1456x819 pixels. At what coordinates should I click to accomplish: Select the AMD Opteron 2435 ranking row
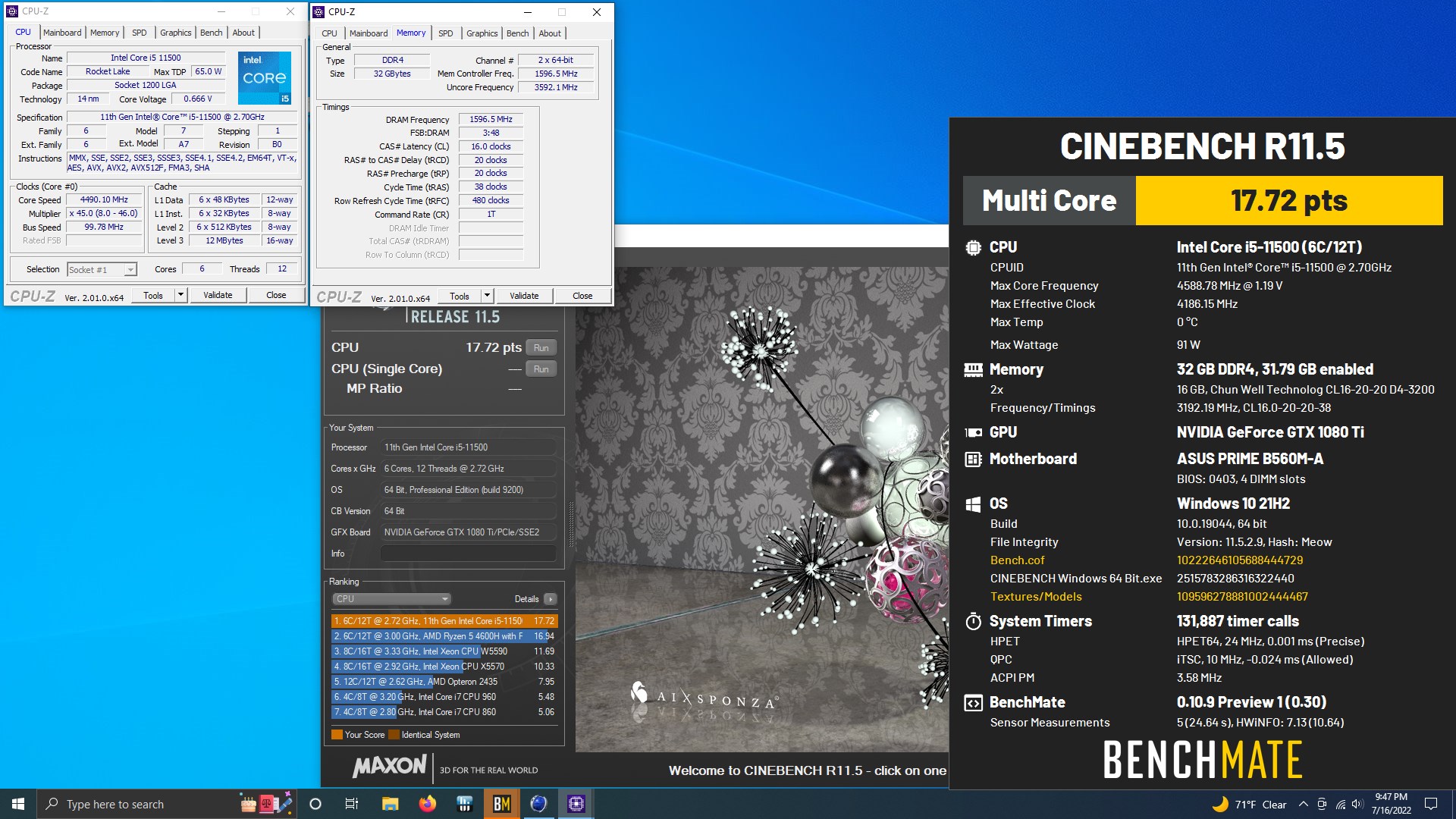point(444,682)
